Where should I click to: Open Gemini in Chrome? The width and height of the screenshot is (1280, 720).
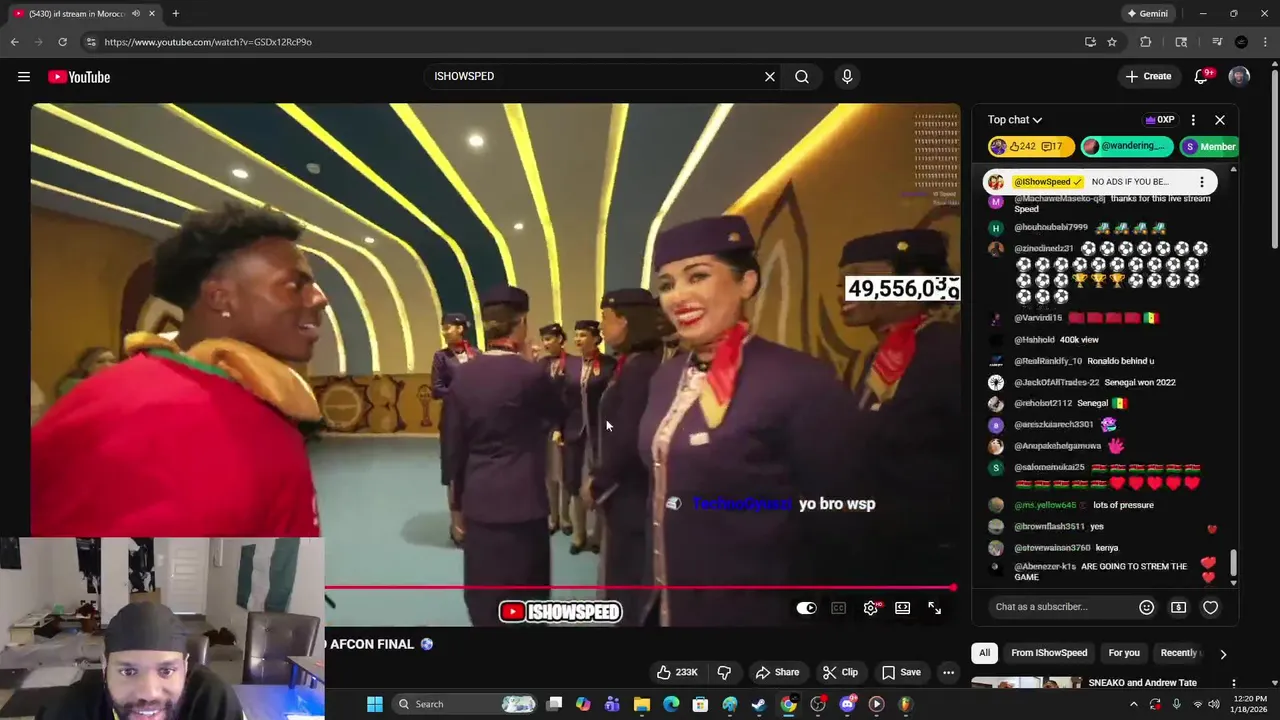point(1147,14)
